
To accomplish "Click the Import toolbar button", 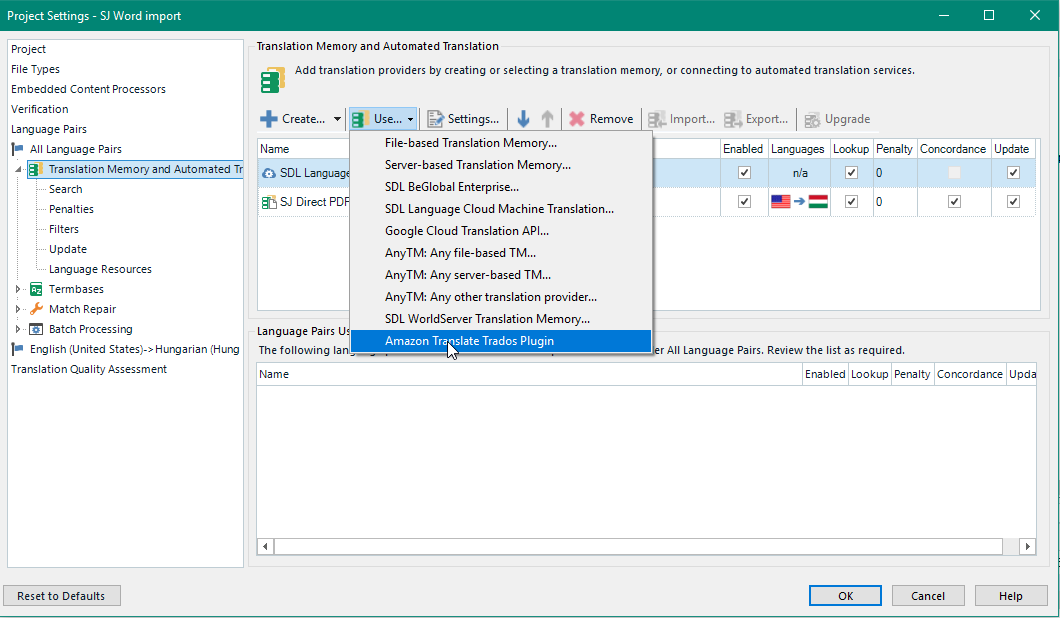I will click(x=681, y=119).
